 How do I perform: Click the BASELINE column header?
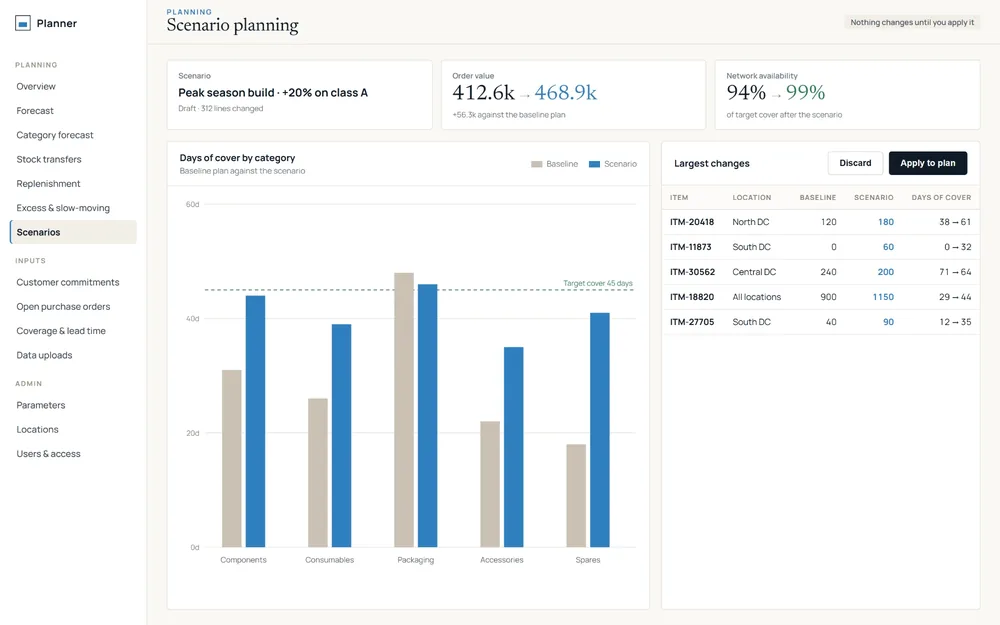pos(818,198)
